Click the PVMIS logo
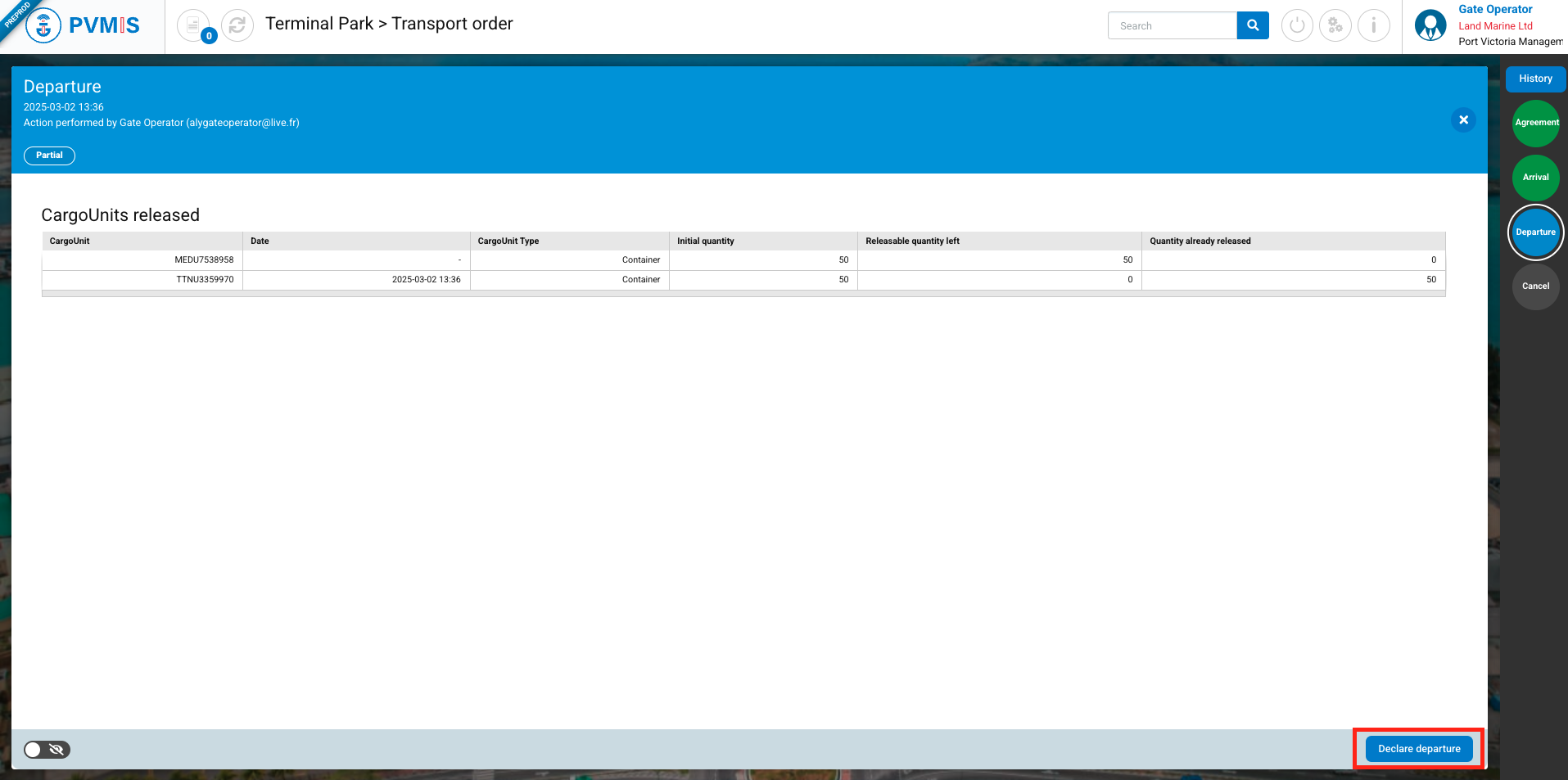This screenshot has height=780, width=1568. [x=83, y=25]
